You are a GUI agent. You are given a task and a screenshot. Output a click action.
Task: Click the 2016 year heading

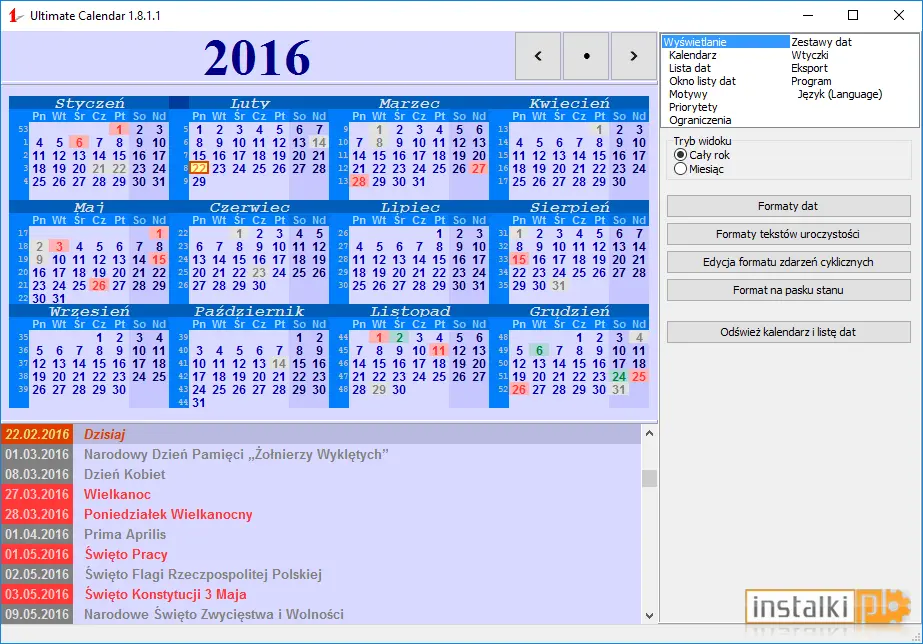(x=257, y=57)
